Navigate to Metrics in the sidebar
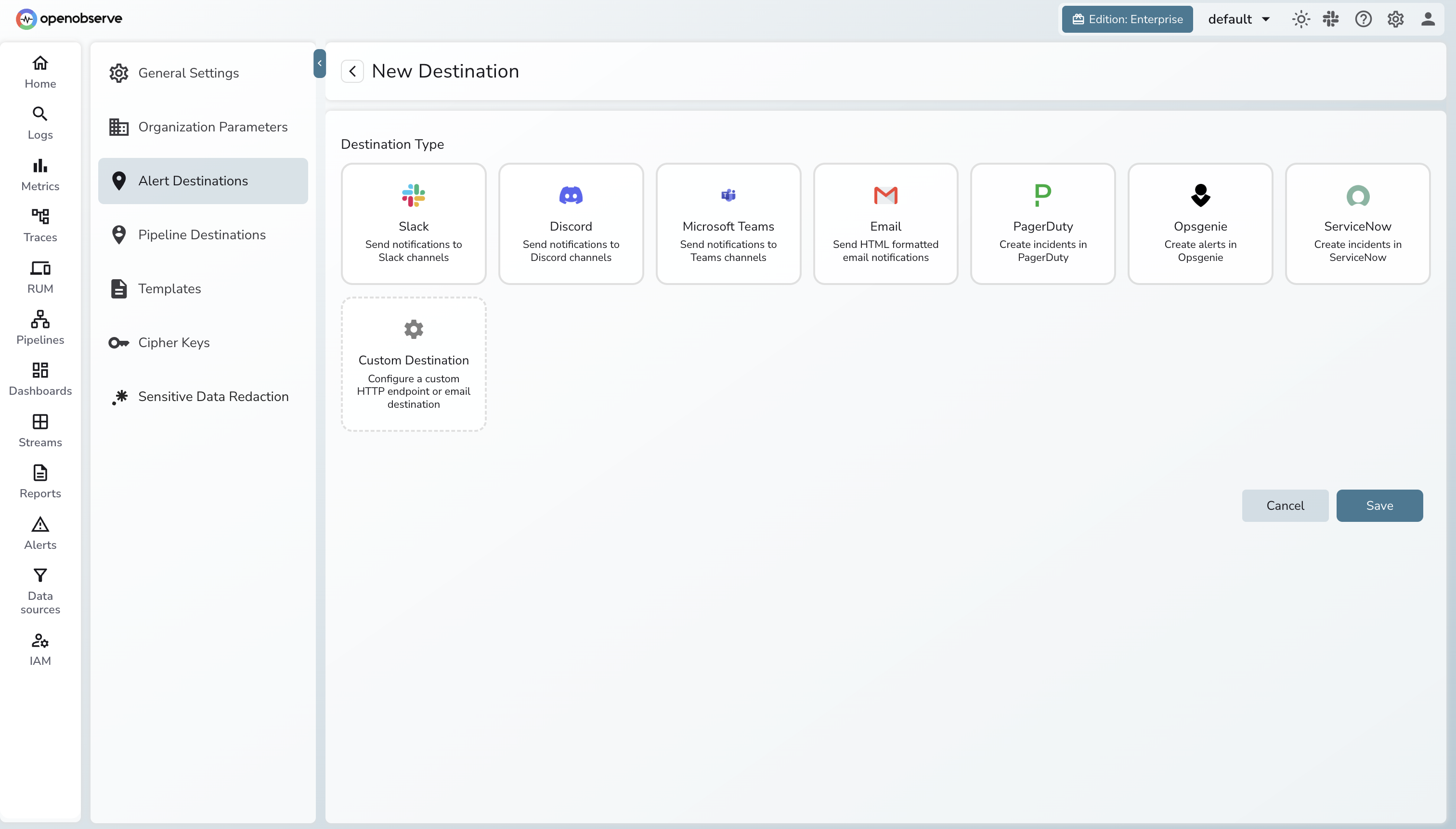 39,174
